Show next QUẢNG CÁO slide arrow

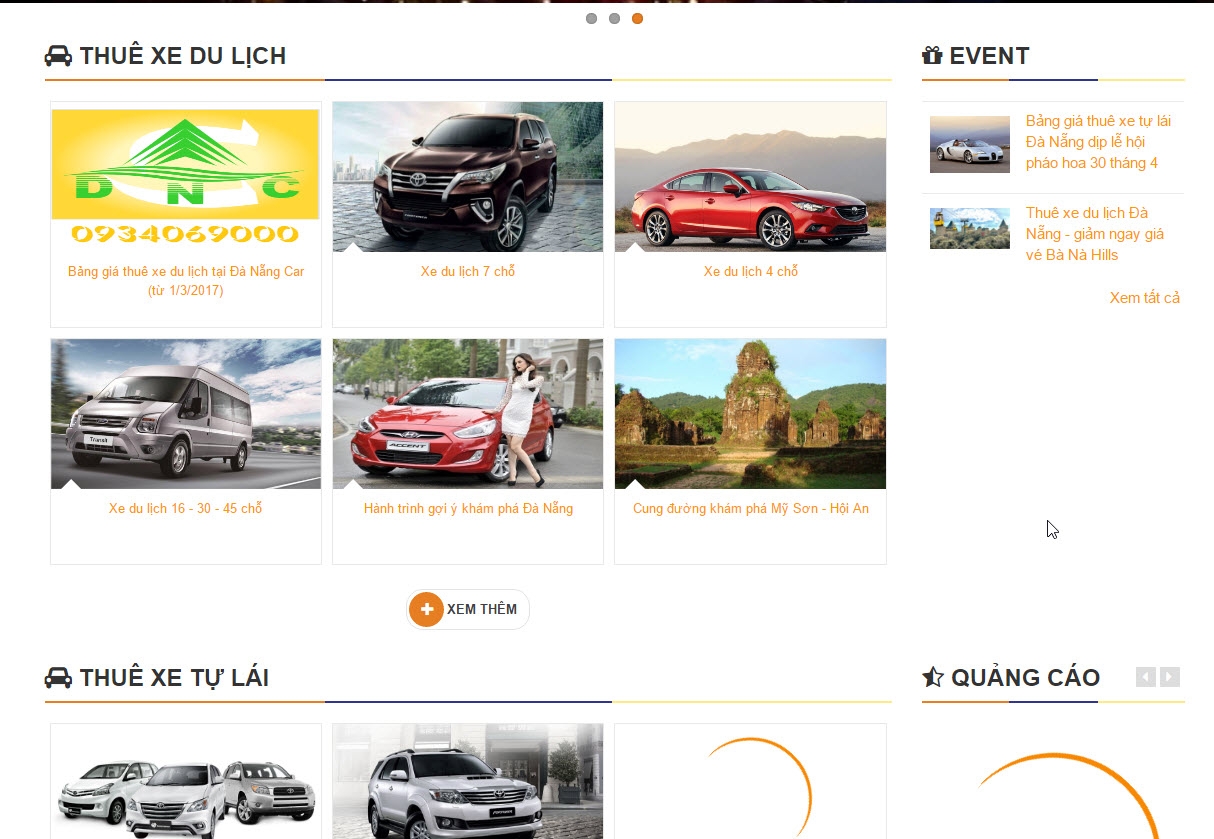1170,677
